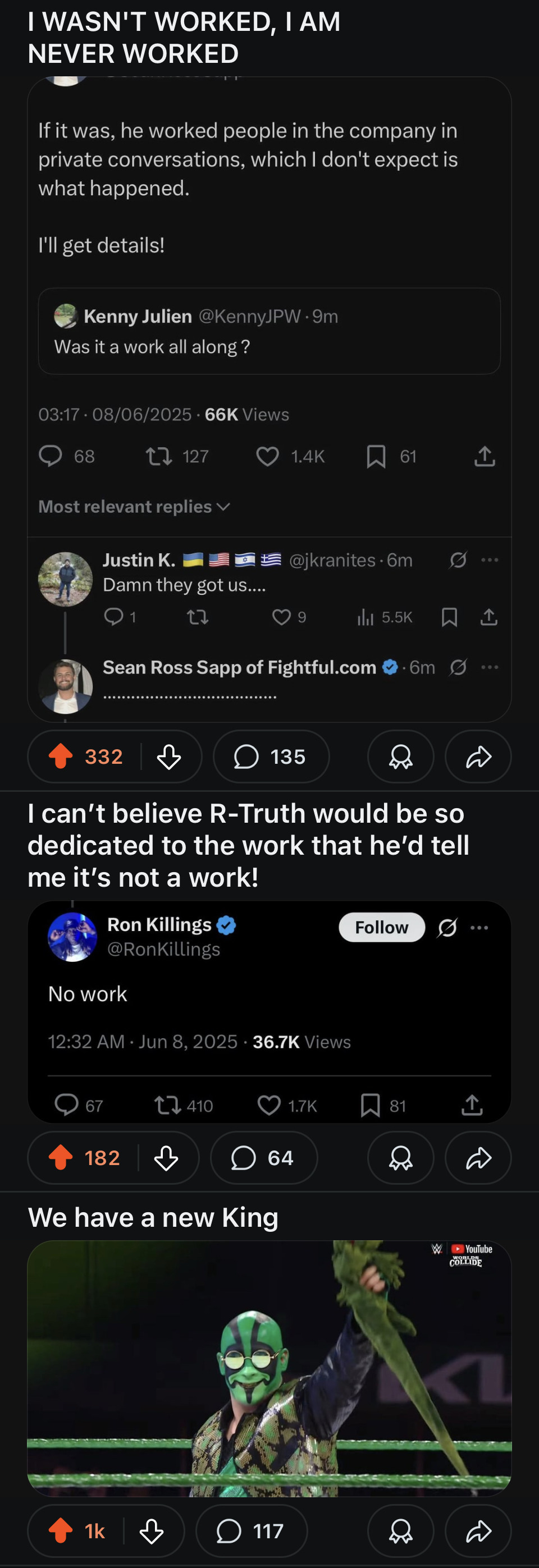Follow Ron Killings in the embedded tweet
539x1568 pixels.
click(x=381, y=927)
